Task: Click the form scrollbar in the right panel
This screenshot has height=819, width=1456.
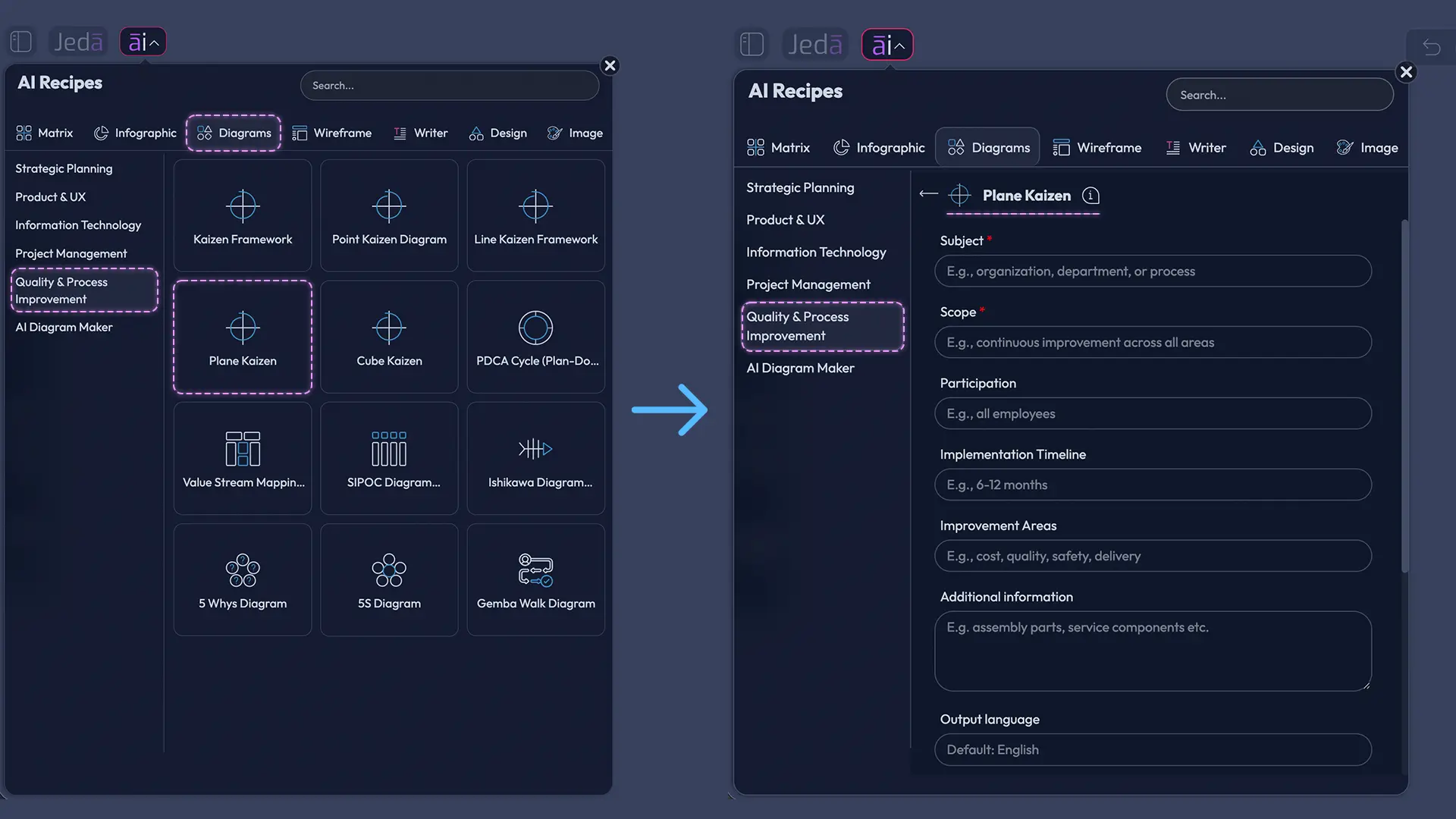Action: click(1404, 396)
